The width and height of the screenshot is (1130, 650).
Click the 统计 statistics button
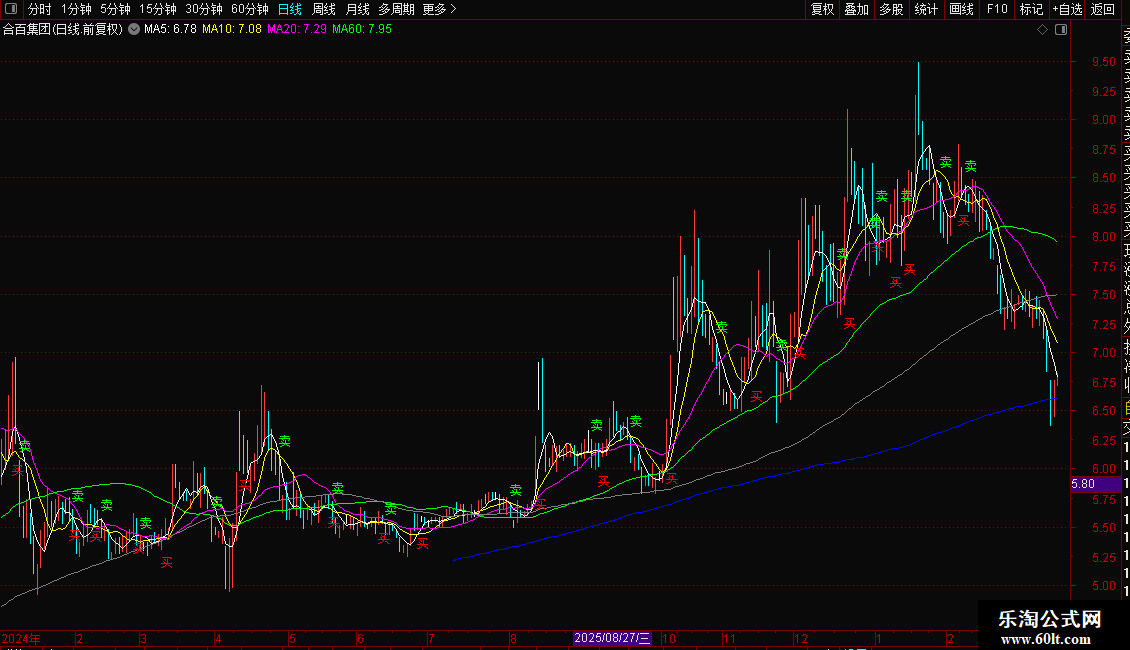926,9
